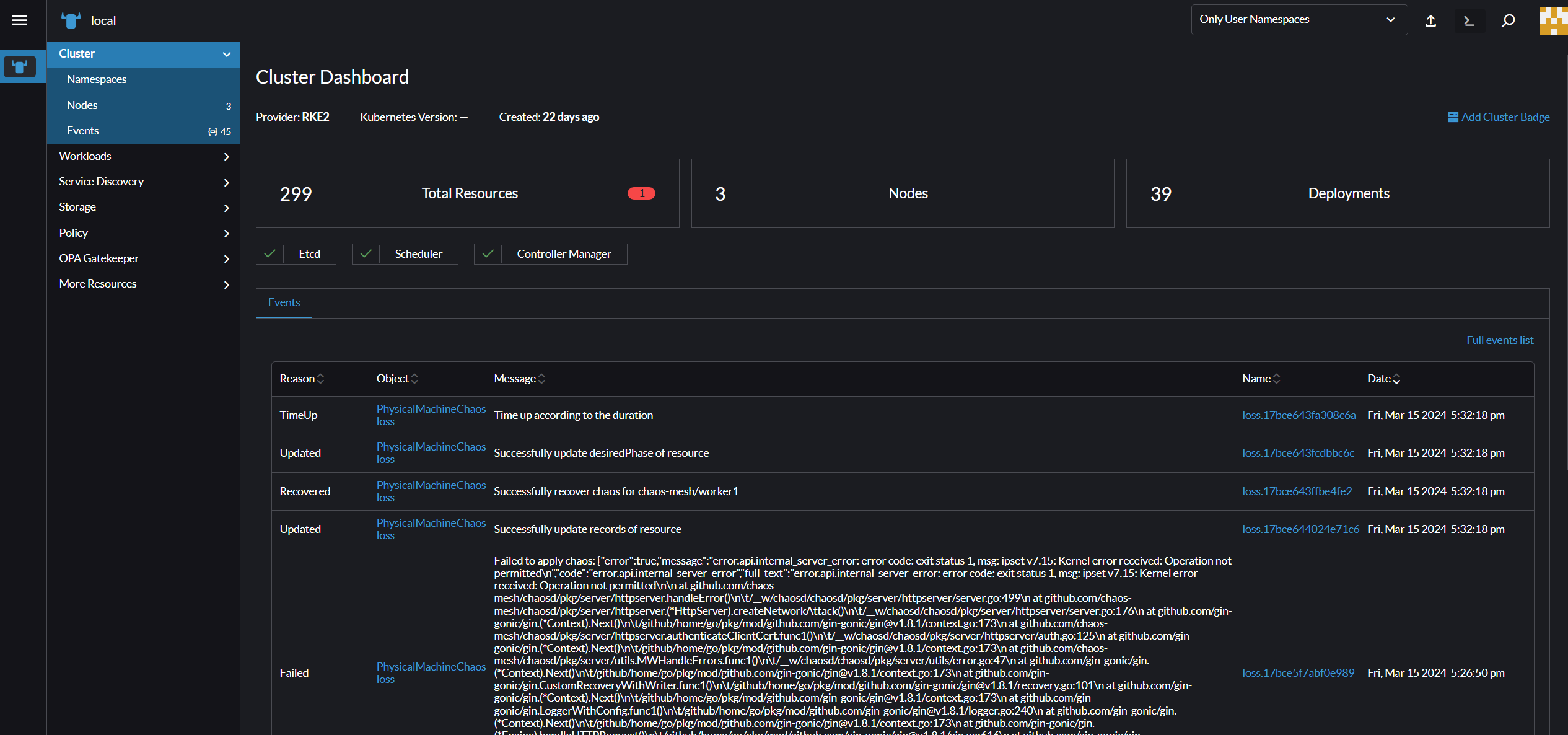
Task: Select the local cluster icon in left rail
Action: pyautogui.click(x=20, y=66)
